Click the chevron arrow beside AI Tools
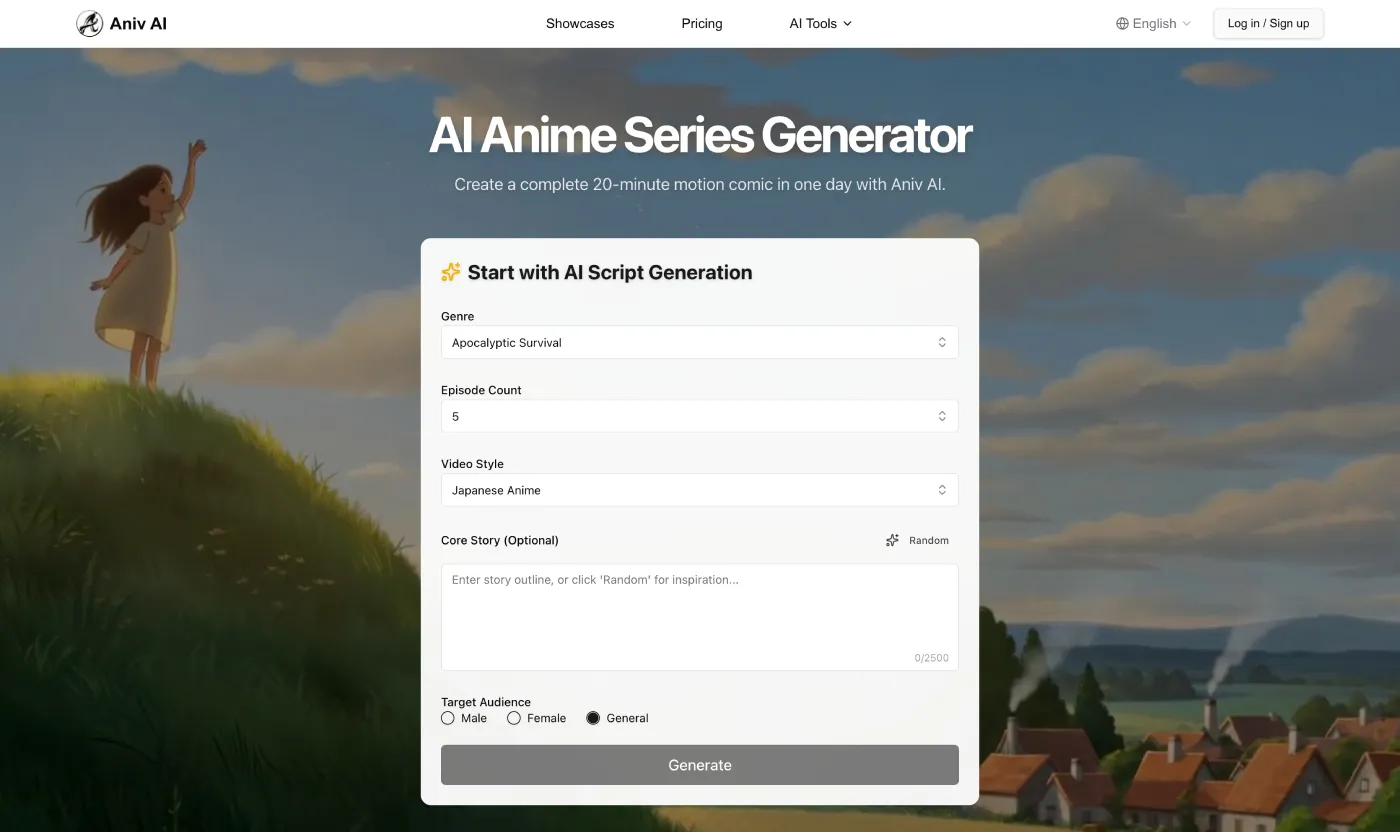Viewport: 1400px width, 832px height. tap(848, 24)
